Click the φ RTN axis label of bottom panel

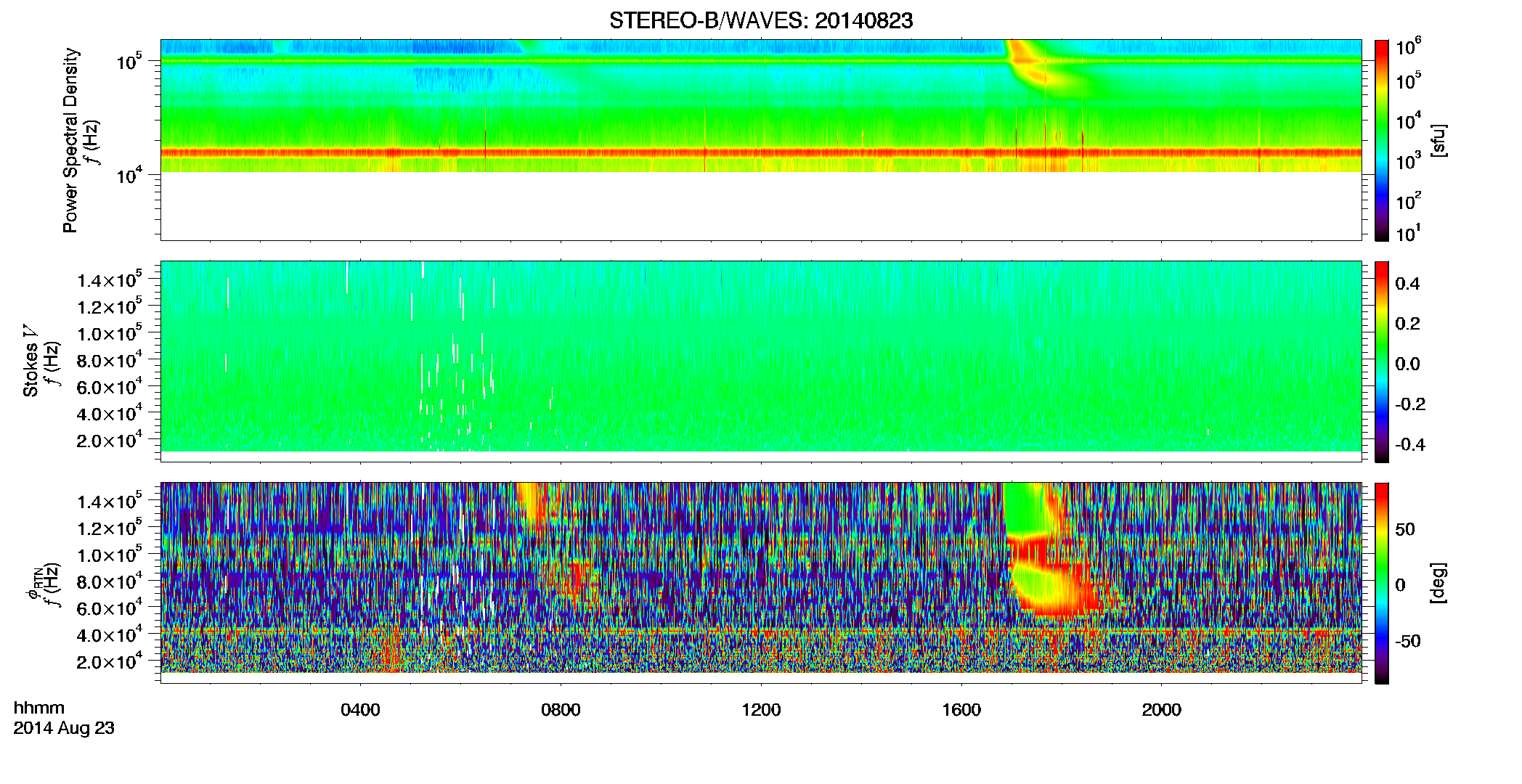coord(33,583)
